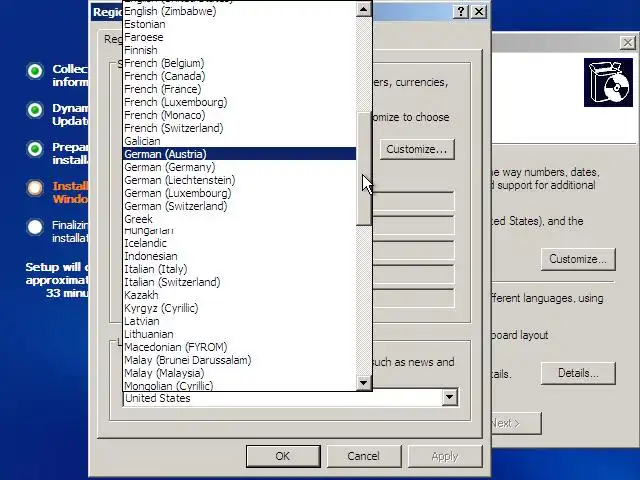
Task: Click the Cancel button
Action: coord(364,456)
